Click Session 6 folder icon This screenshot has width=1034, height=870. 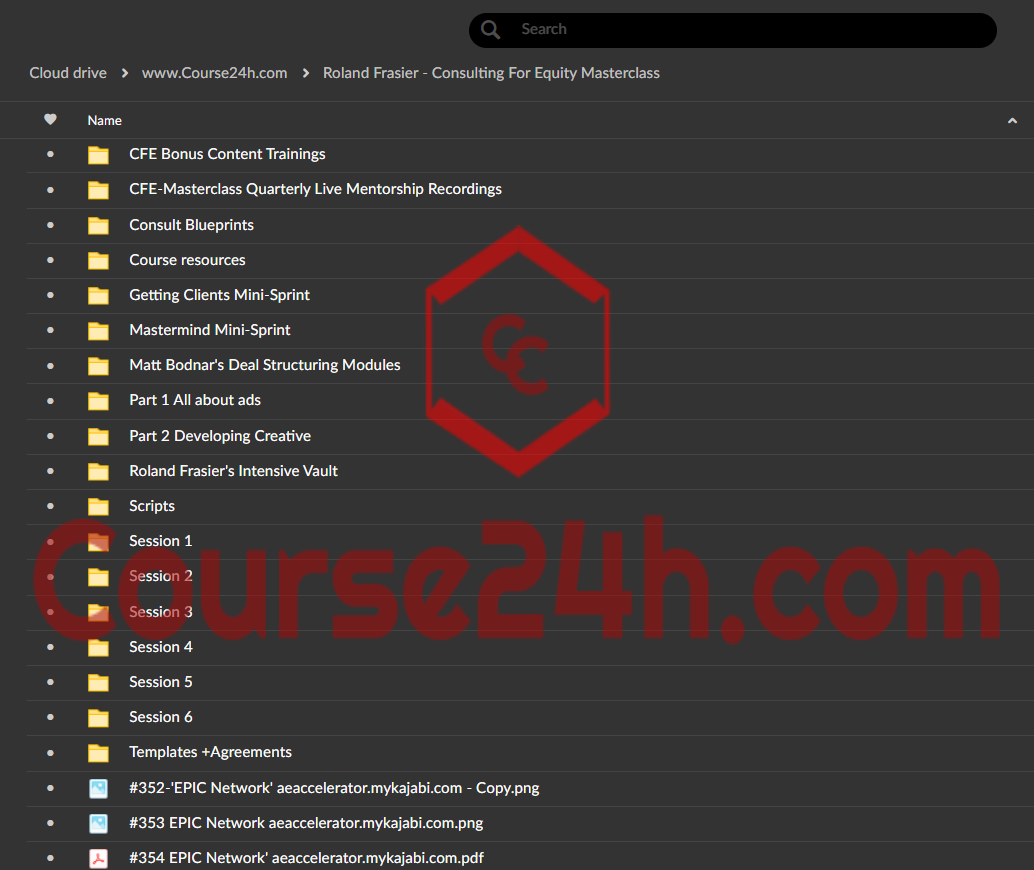98,718
